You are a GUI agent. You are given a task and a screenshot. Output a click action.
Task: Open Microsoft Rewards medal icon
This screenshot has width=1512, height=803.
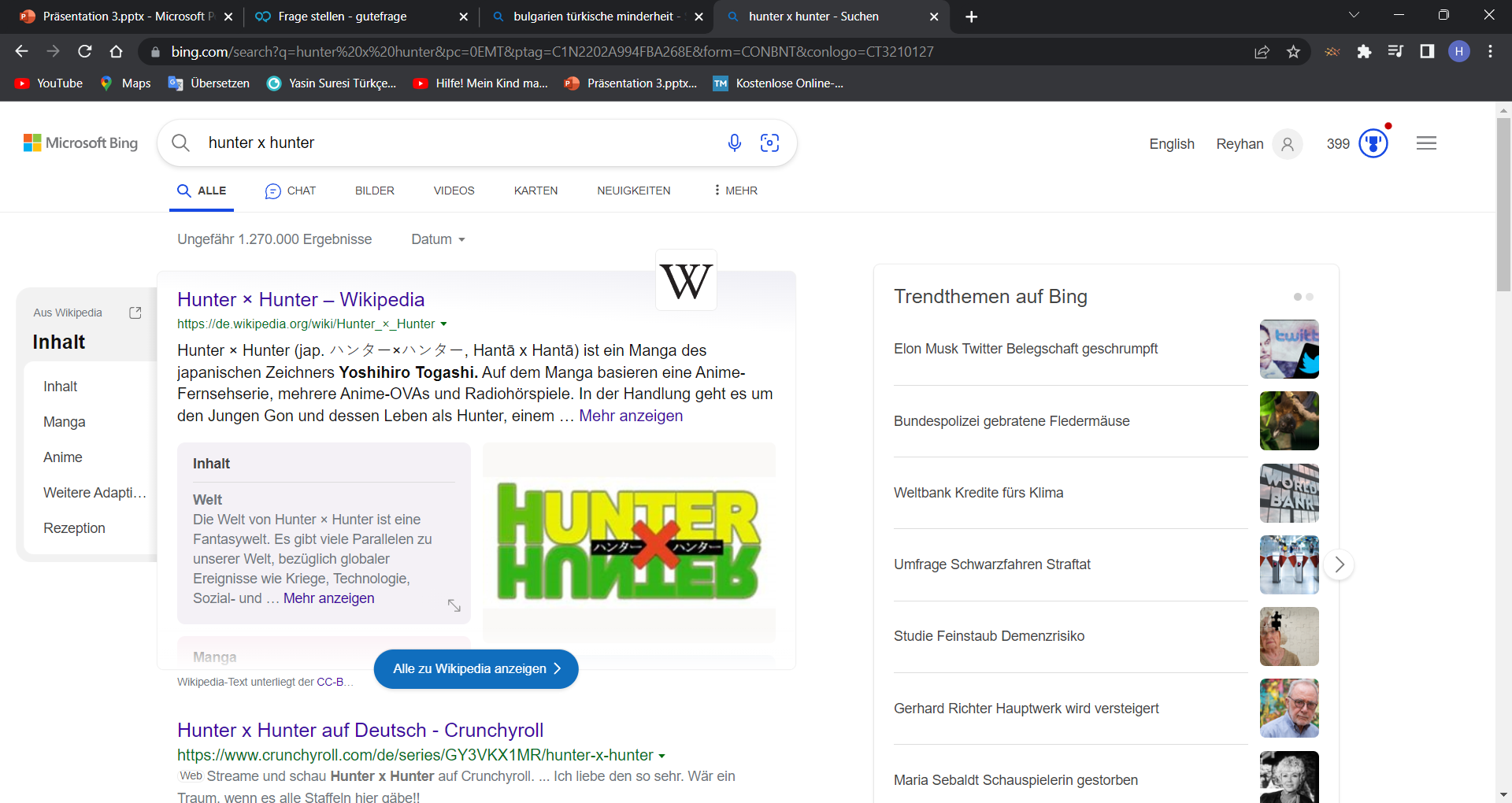pyautogui.click(x=1373, y=143)
